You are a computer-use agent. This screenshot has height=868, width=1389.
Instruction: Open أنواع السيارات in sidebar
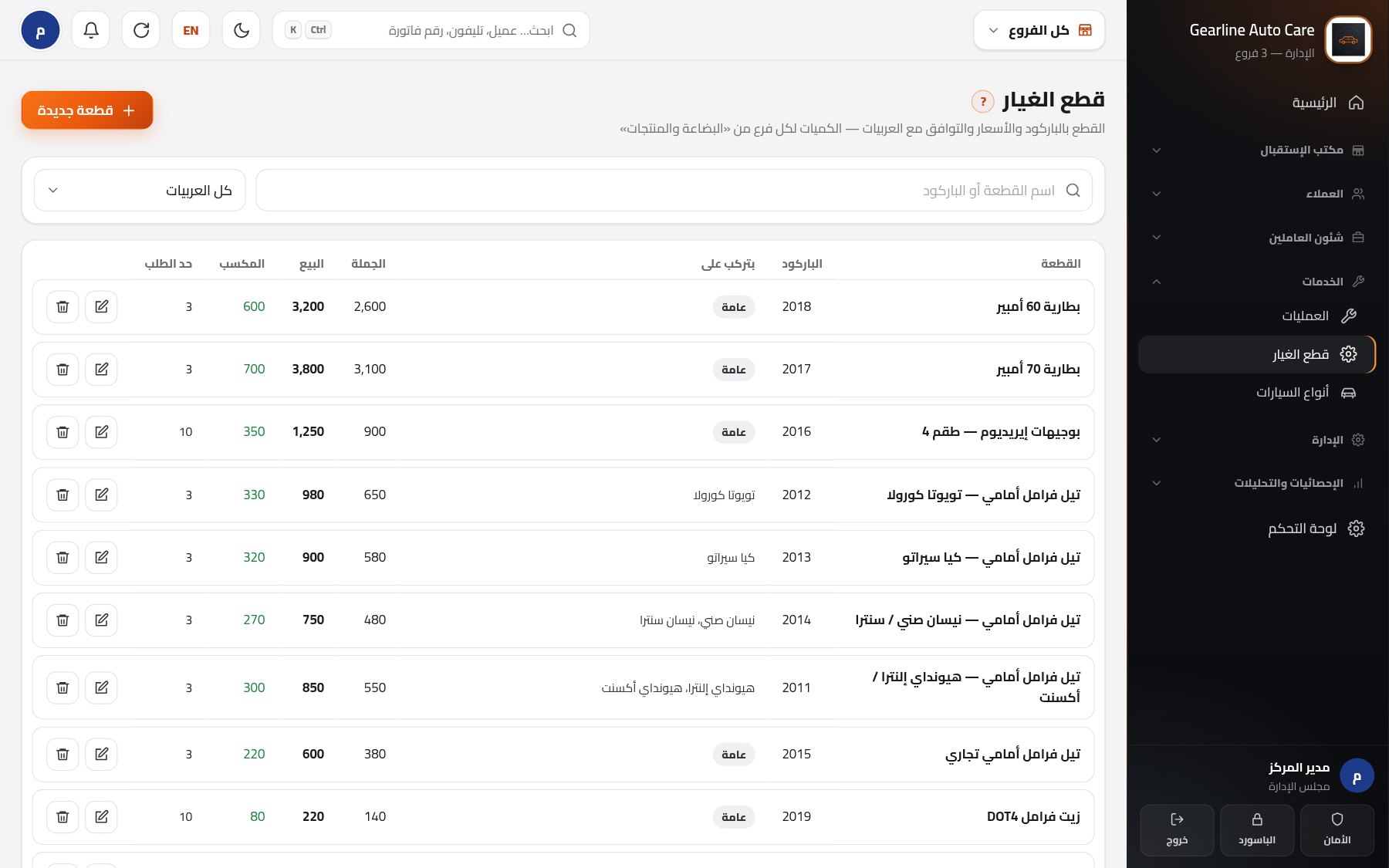tap(1256, 393)
